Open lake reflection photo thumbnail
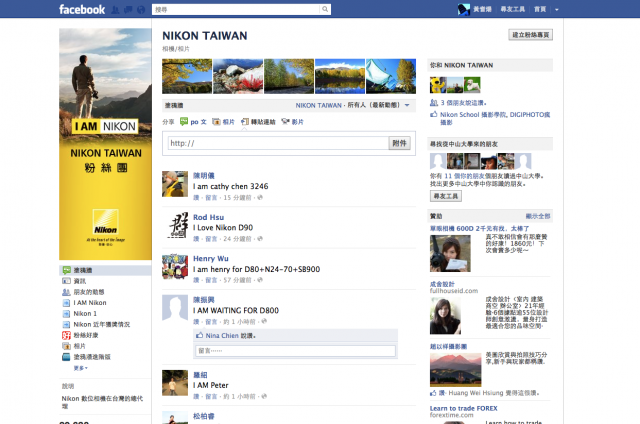The height and width of the screenshot is (424, 640). pyautogui.click(x=340, y=76)
